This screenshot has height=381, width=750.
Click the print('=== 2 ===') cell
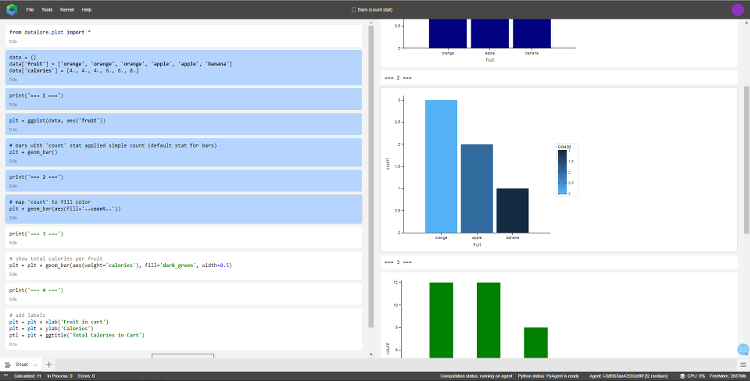[x=184, y=181]
